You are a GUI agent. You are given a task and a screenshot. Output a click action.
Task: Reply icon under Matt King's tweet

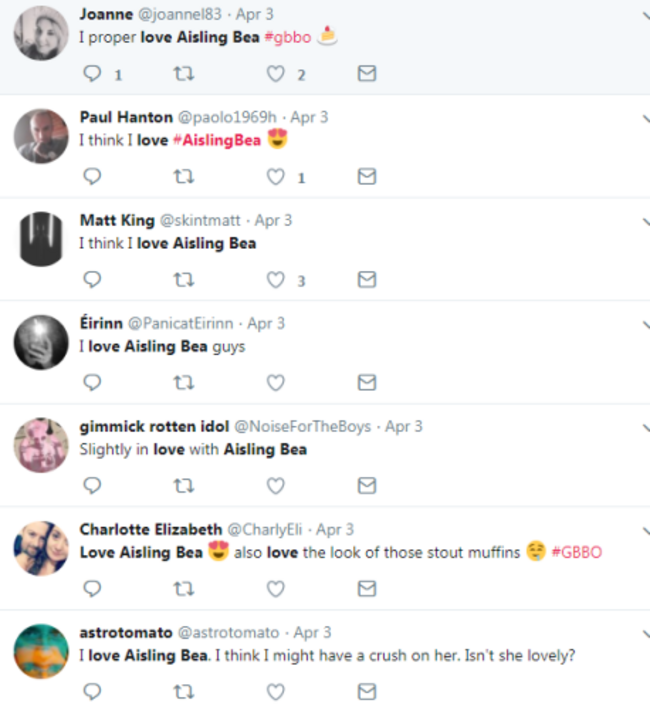point(92,279)
